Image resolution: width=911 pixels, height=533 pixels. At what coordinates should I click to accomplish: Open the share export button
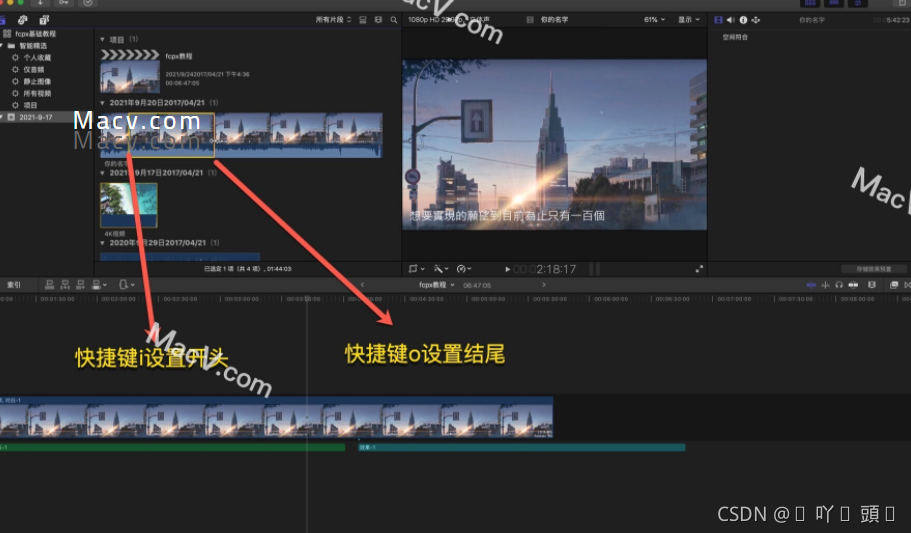902,3
